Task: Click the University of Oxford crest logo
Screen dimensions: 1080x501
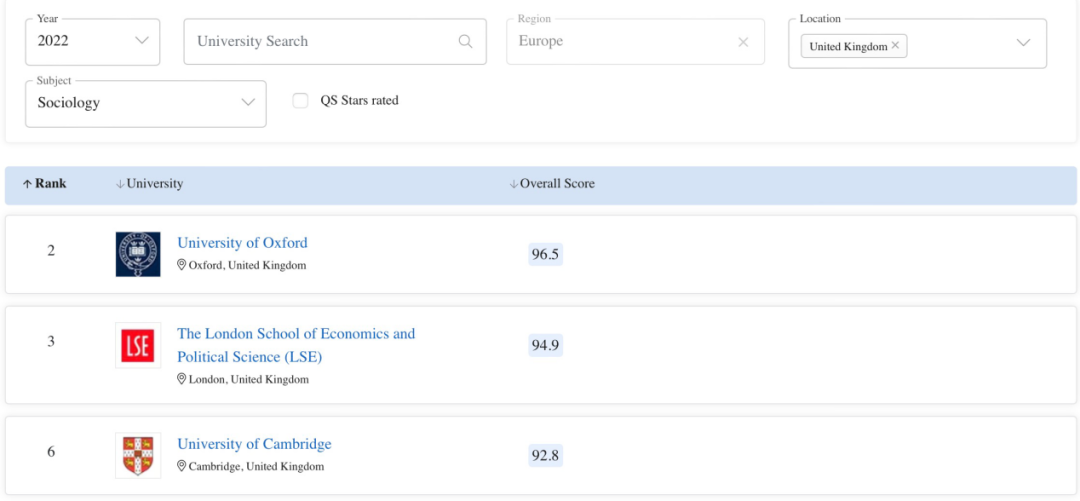Action: pos(138,254)
